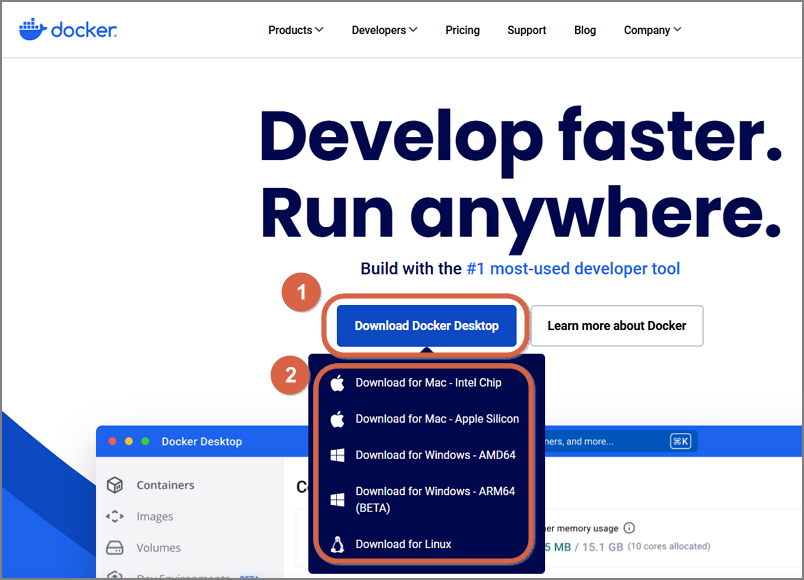
Task: Click Learn more about Docker
Action: 616,326
